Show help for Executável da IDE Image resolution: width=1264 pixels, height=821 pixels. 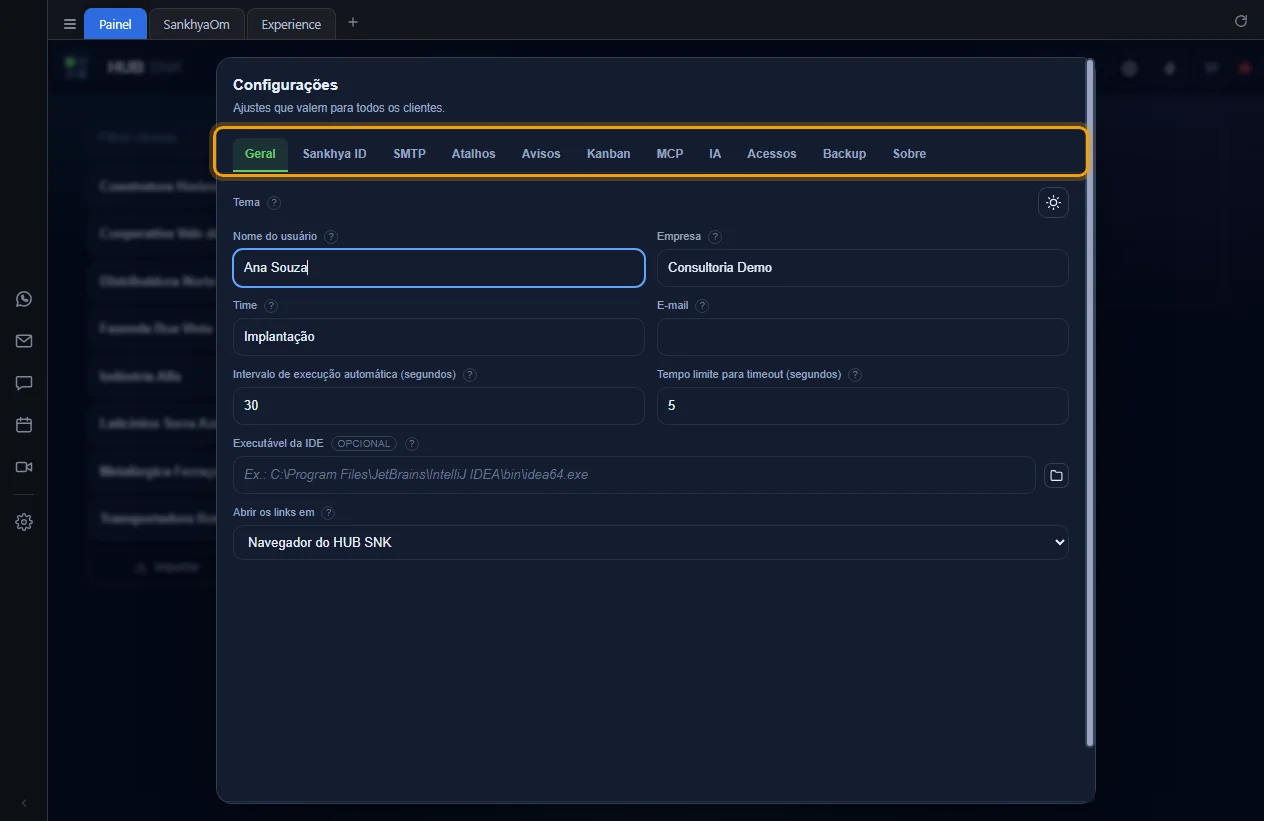tap(412, 444)
